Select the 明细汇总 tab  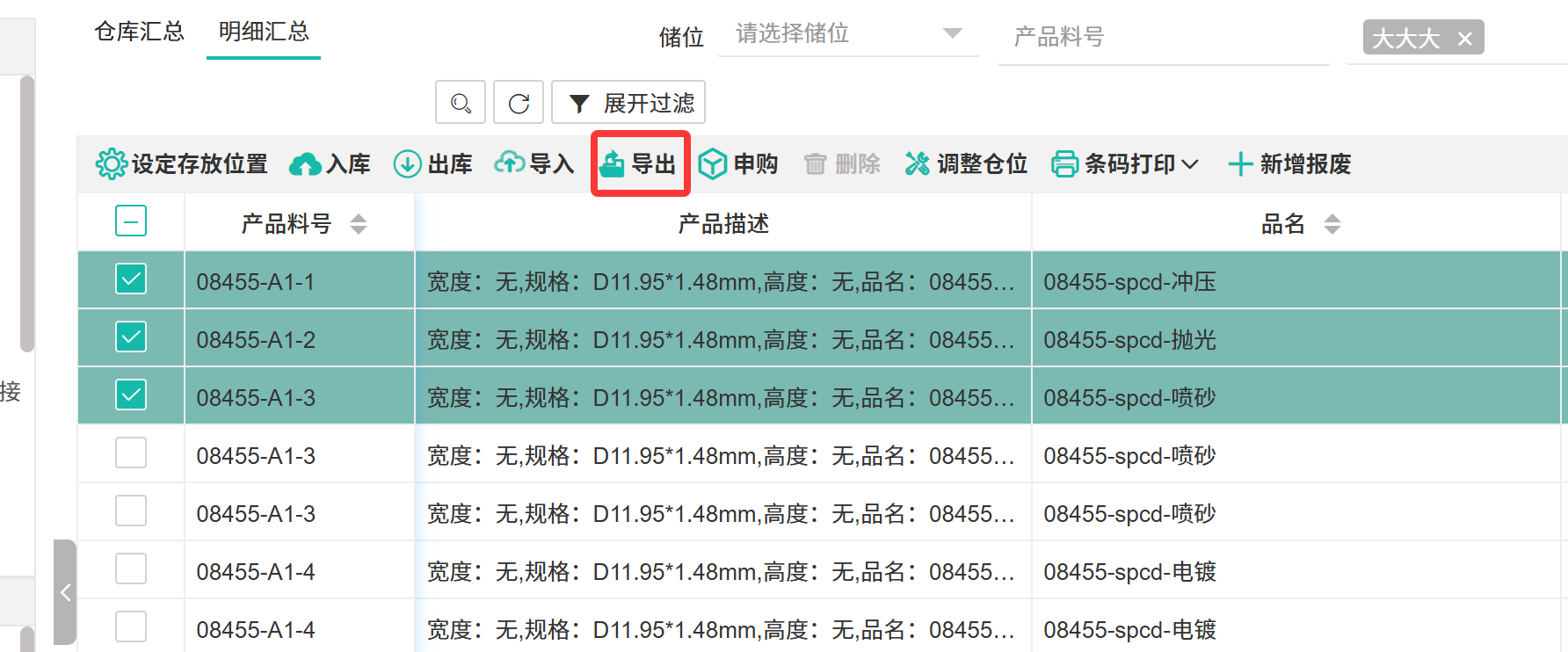(x=264, y=32)
